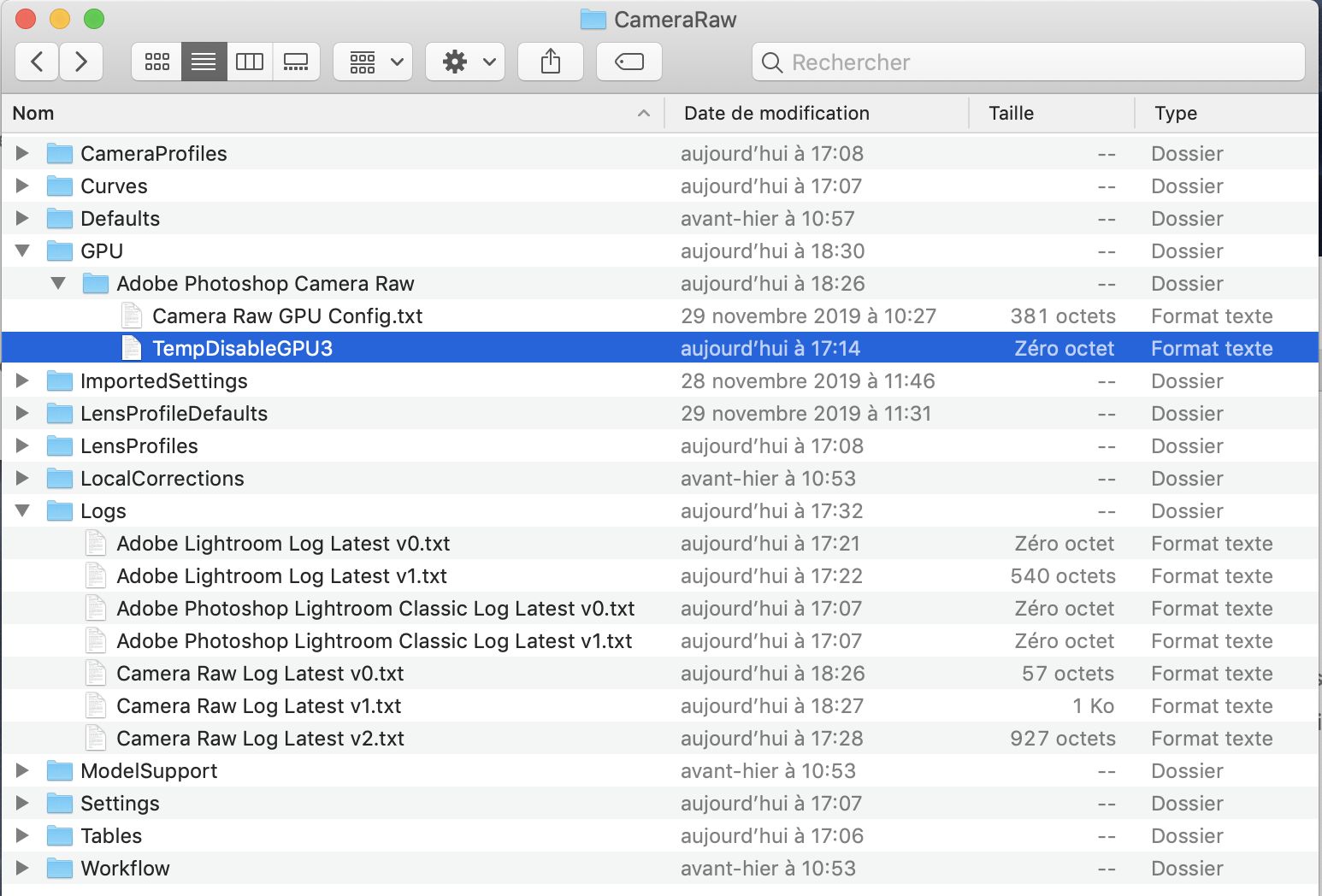
Task: Click Adobe Lightroom Log Latest v0.txt icon
Action: pyautogui.click(x=95, y=543)
